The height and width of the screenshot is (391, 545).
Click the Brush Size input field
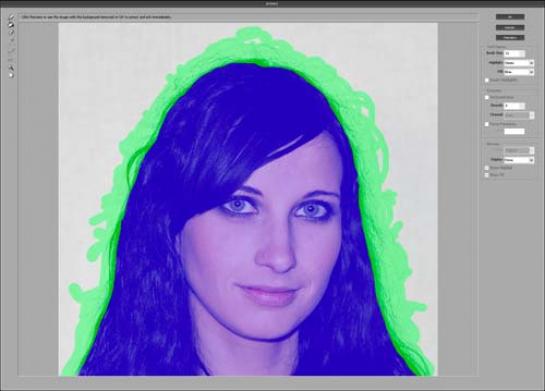[514, 54]
